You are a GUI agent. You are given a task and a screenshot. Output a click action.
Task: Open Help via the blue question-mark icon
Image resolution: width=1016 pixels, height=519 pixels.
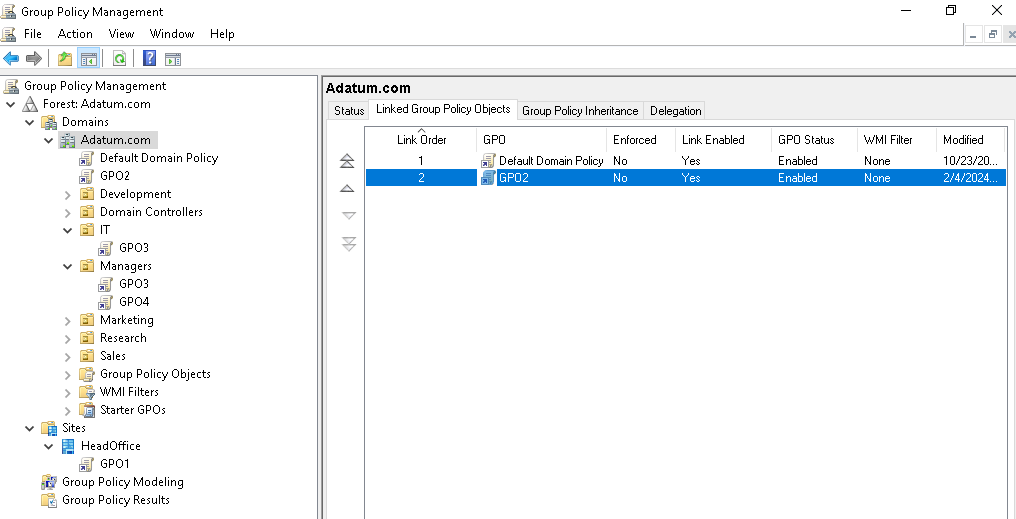coord(150,59)
